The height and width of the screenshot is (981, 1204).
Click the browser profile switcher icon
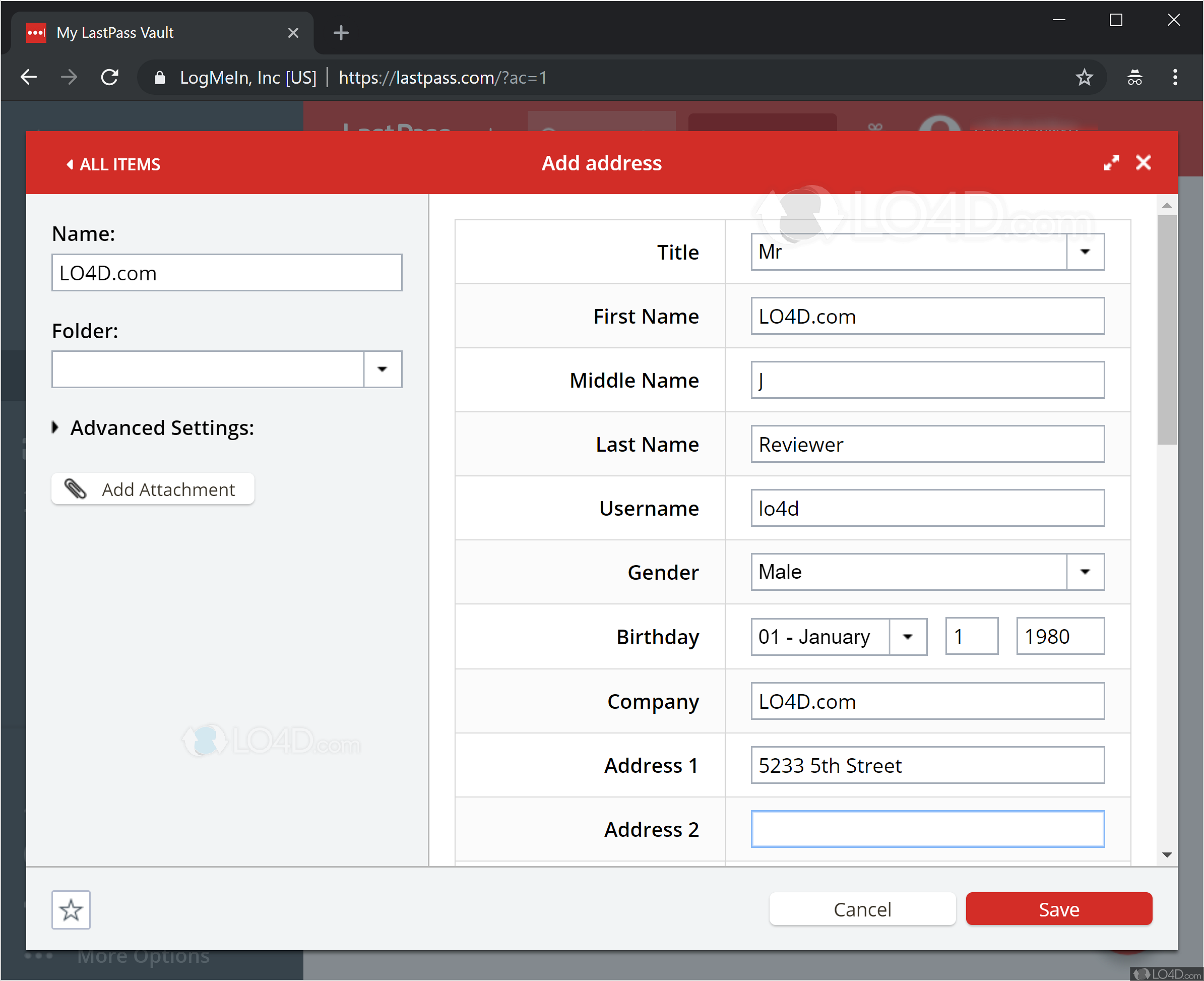pos(1134,77)
